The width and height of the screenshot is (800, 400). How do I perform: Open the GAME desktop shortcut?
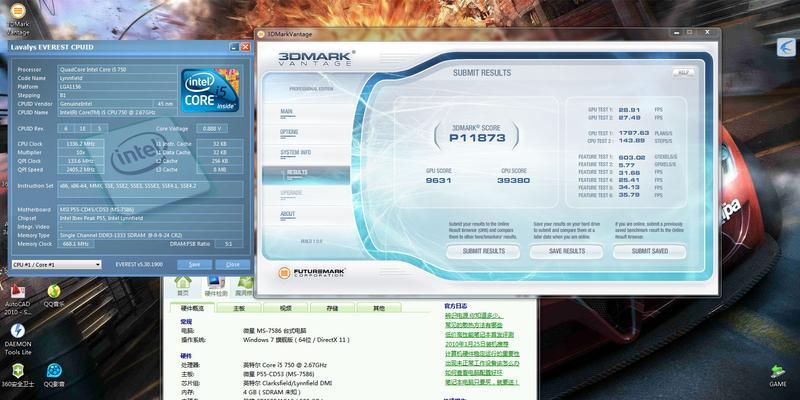pyautogui.click(x=778, y=376)
